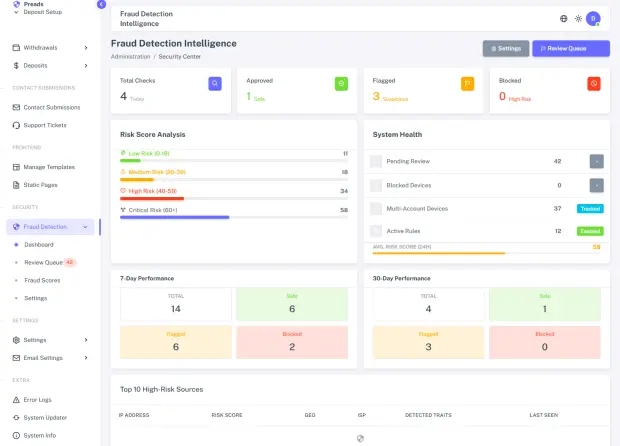
Task: Click Administration breadcrumb link
Action: click(130, 57)
